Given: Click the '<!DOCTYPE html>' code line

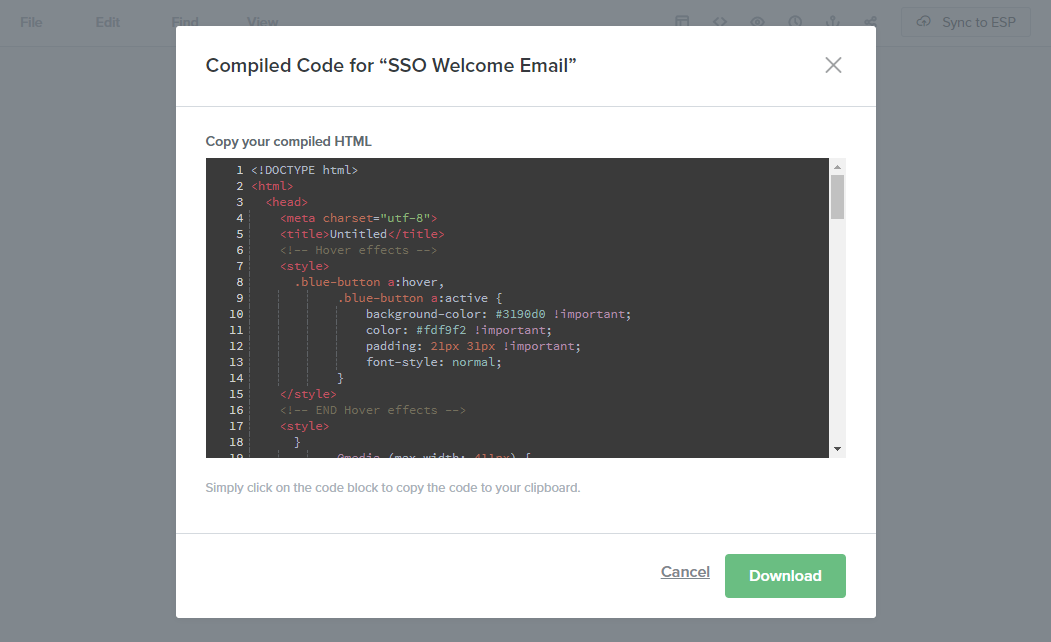Looking at the screenshot, I should (x=304, y=170).
